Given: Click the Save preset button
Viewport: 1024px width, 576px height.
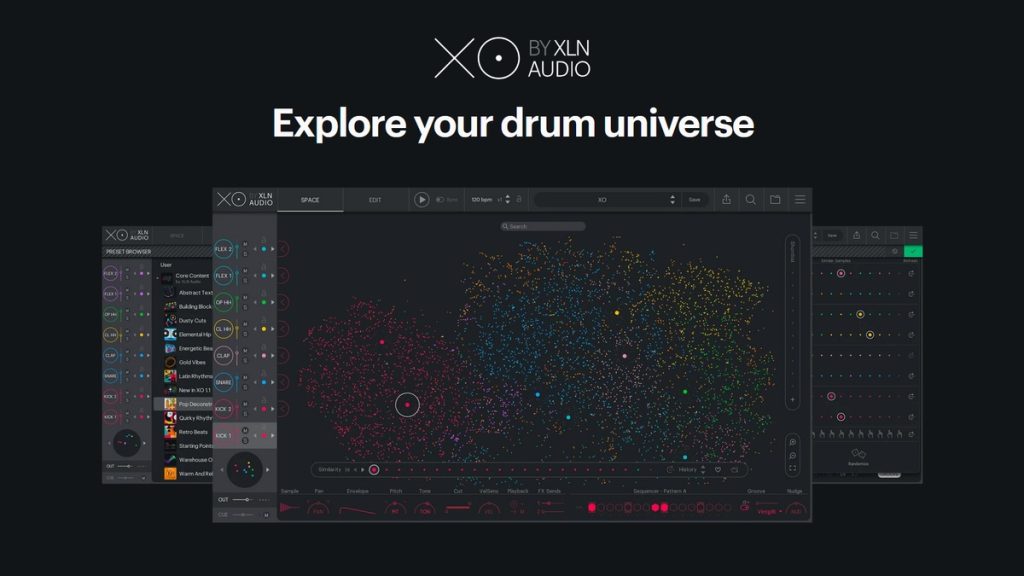Looking at the screenshot, I should point(694,200).
